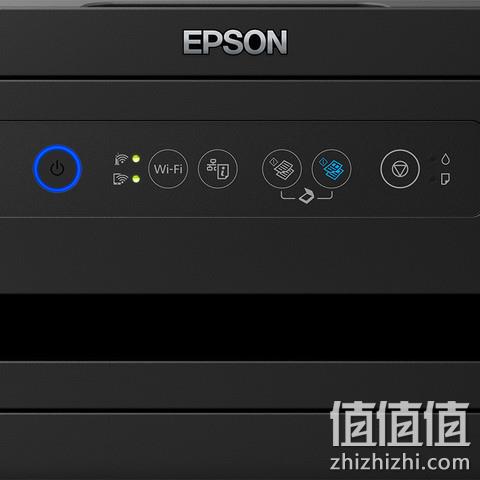Click the lower Wi-Fi Direct icon
This screenshot has width=480, height=480.
tap(120, 179)
